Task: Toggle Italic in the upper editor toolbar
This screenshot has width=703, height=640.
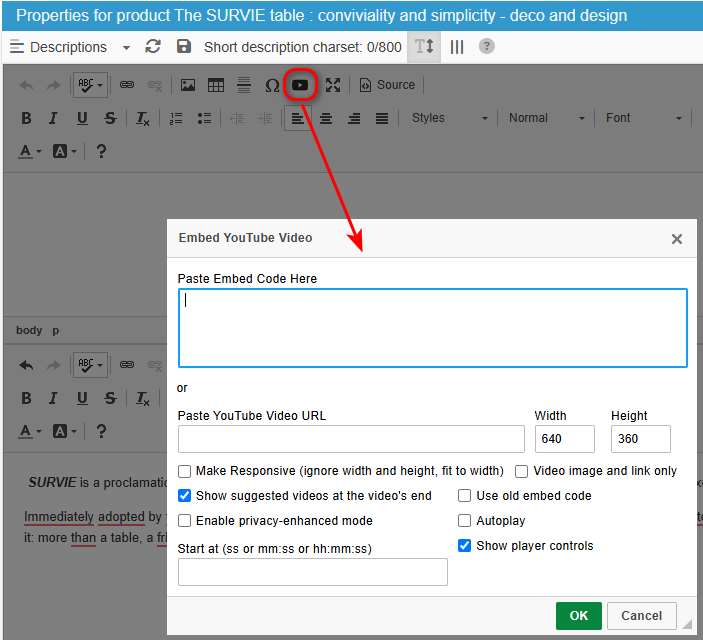Action: pyautogui.click(x=53, y=118)
